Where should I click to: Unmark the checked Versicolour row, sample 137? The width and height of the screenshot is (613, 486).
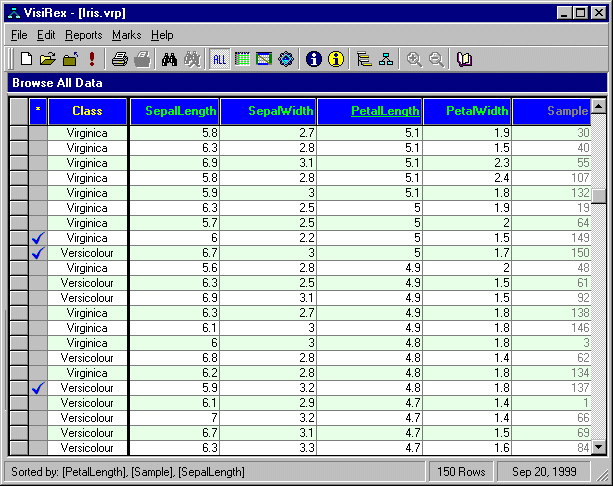click(38, 388)
